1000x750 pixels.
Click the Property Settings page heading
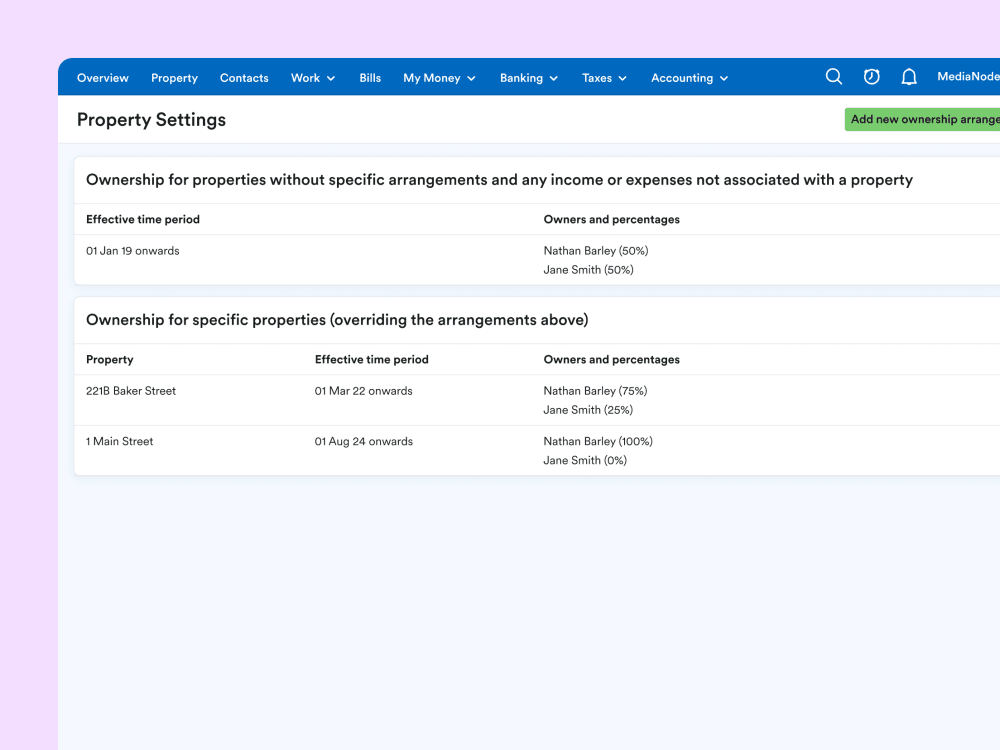[151, 120]
